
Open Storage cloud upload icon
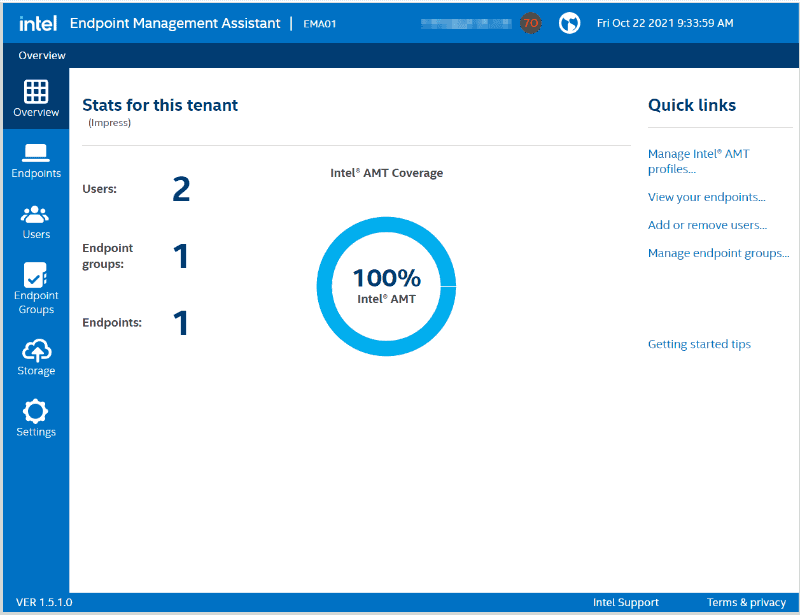(36, 351)
